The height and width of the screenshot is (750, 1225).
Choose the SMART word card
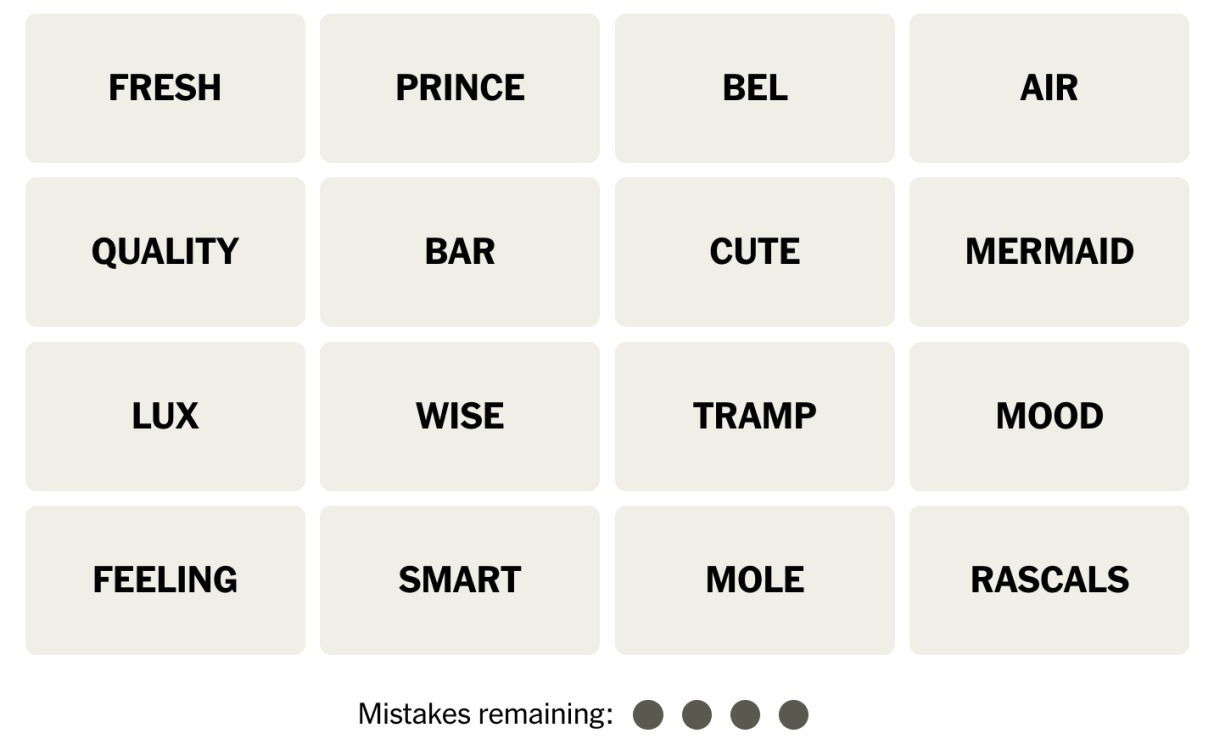click(x=460, y=580)
